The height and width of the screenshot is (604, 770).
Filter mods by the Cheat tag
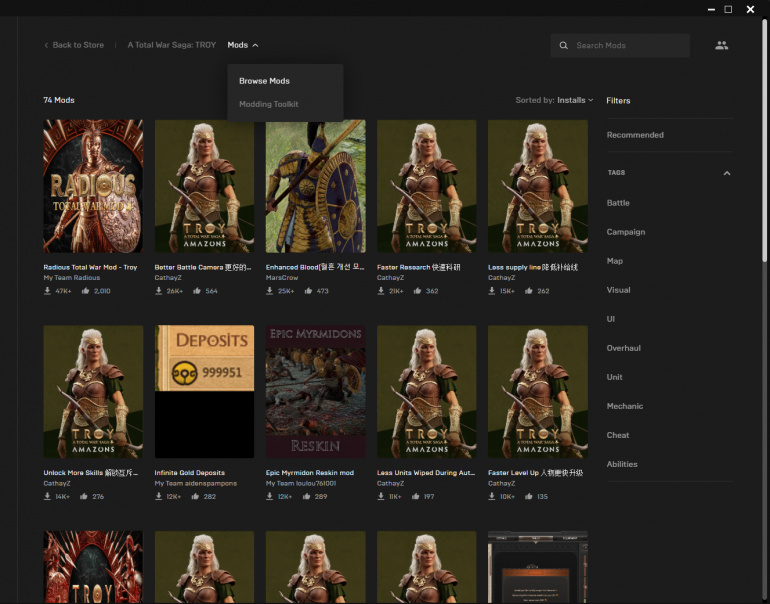(617, 435)
